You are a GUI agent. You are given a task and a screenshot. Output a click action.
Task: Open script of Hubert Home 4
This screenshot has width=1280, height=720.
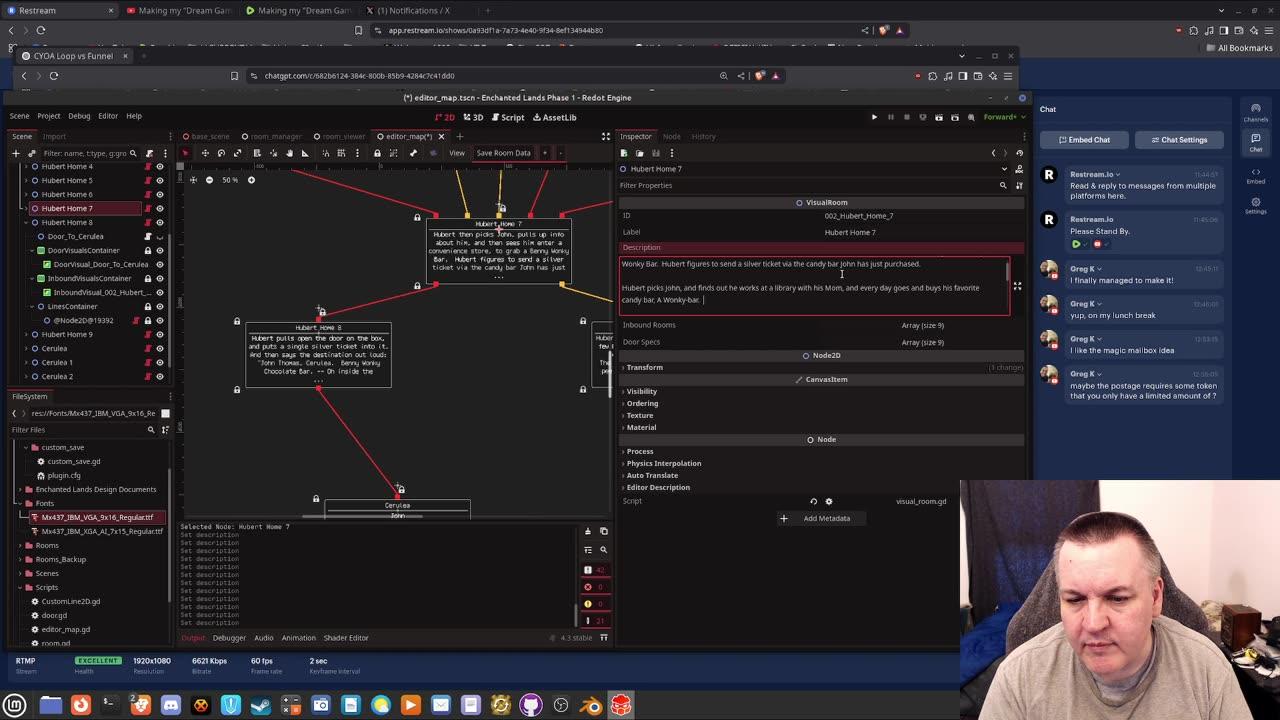(148, 166)
